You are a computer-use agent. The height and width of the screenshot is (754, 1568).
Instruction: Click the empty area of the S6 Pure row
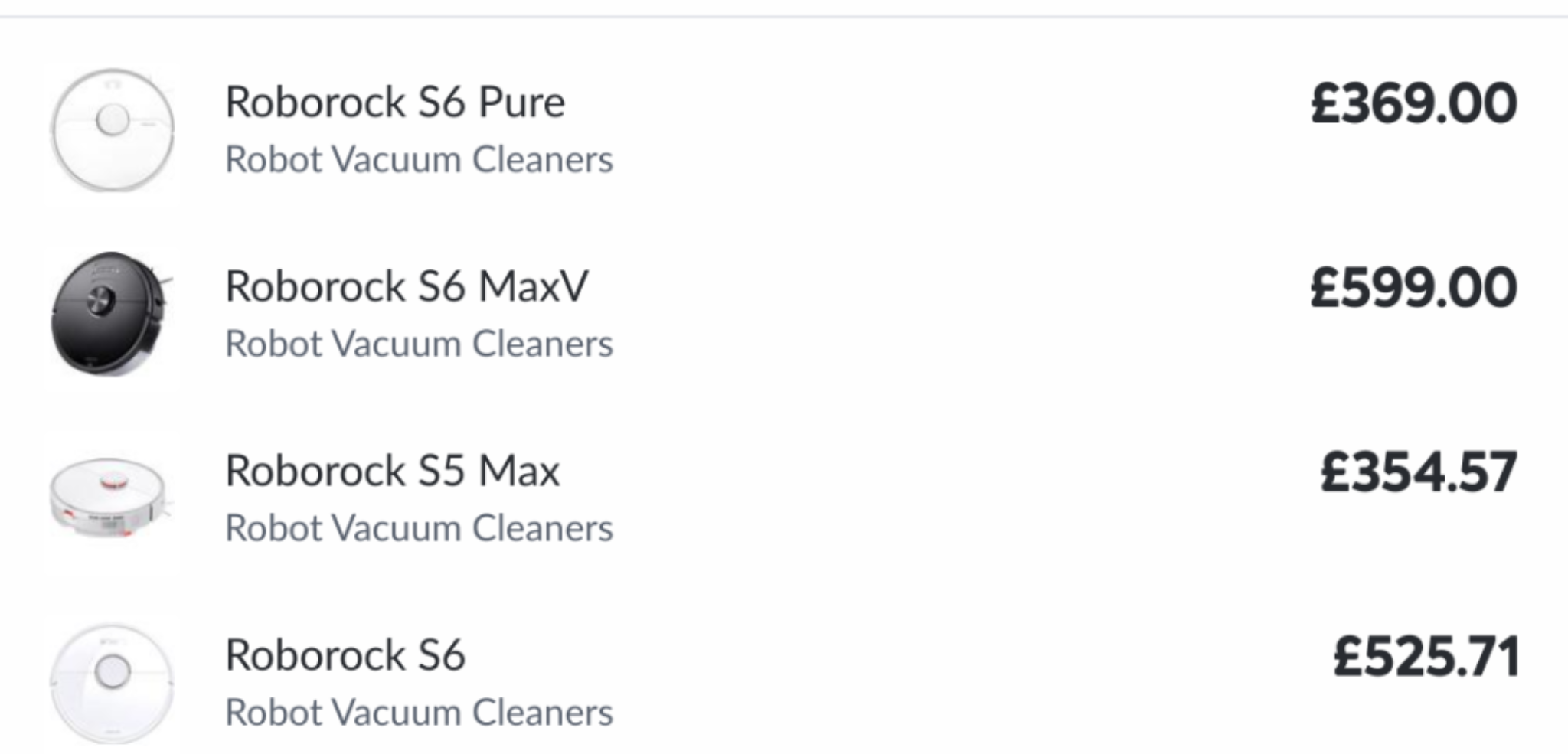coord(957,130)
